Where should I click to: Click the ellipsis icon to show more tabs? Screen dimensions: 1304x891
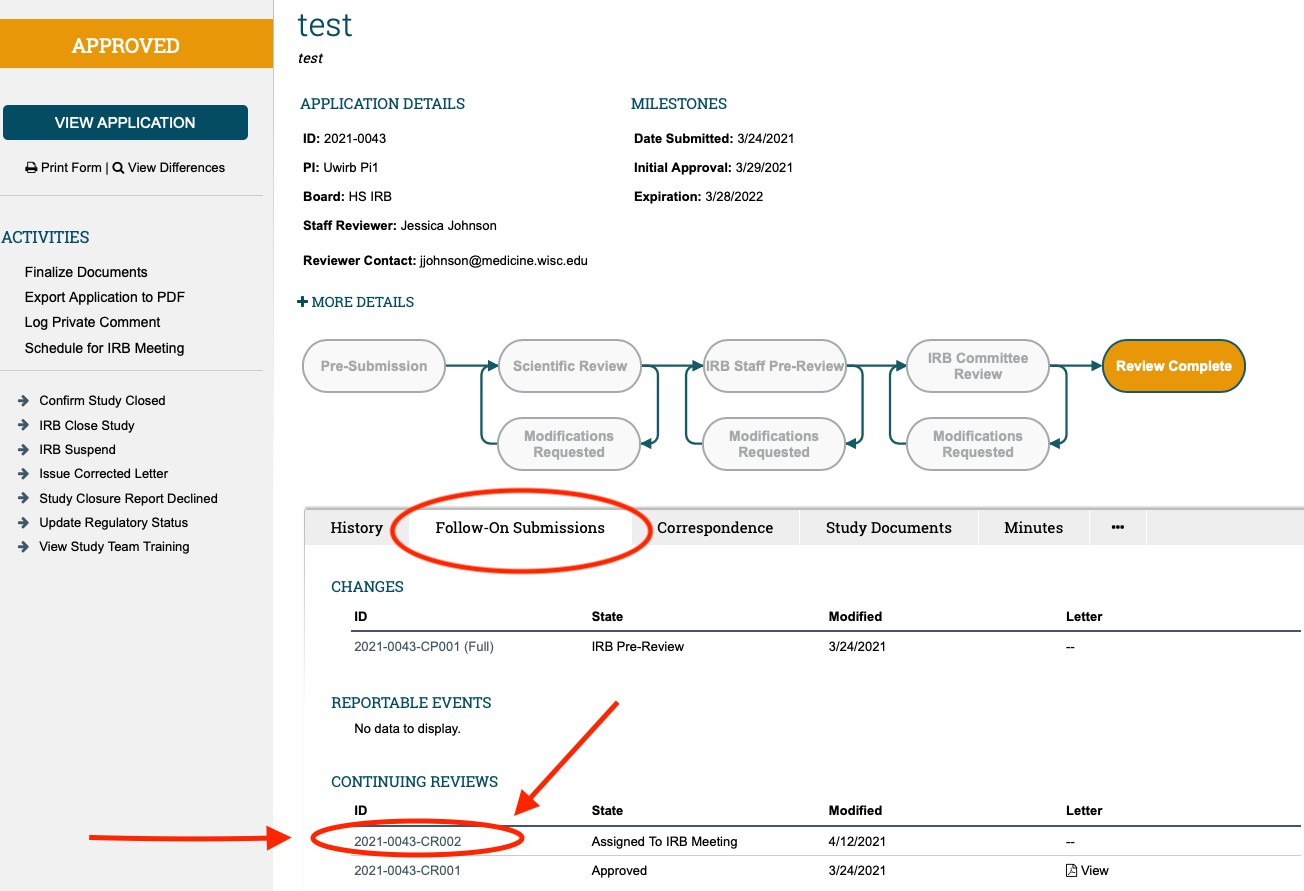[x=1117, y=527]
